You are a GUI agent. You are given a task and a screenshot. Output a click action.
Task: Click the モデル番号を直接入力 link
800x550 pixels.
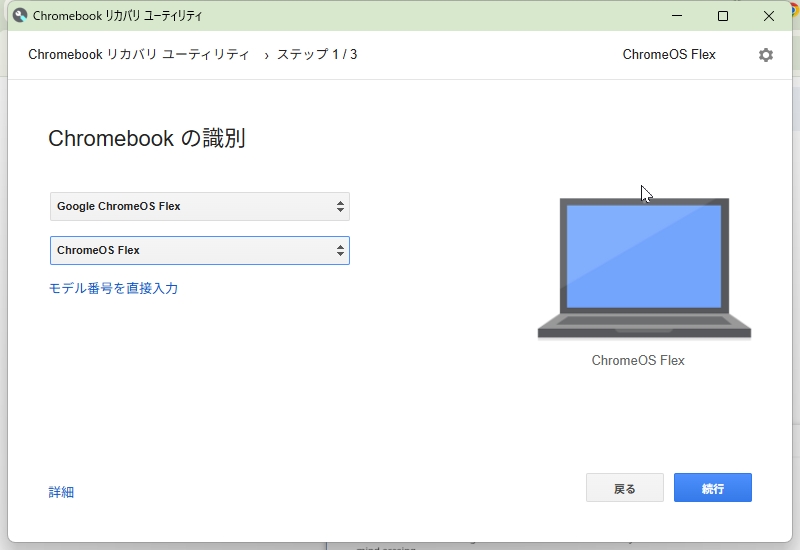[113, 288]
